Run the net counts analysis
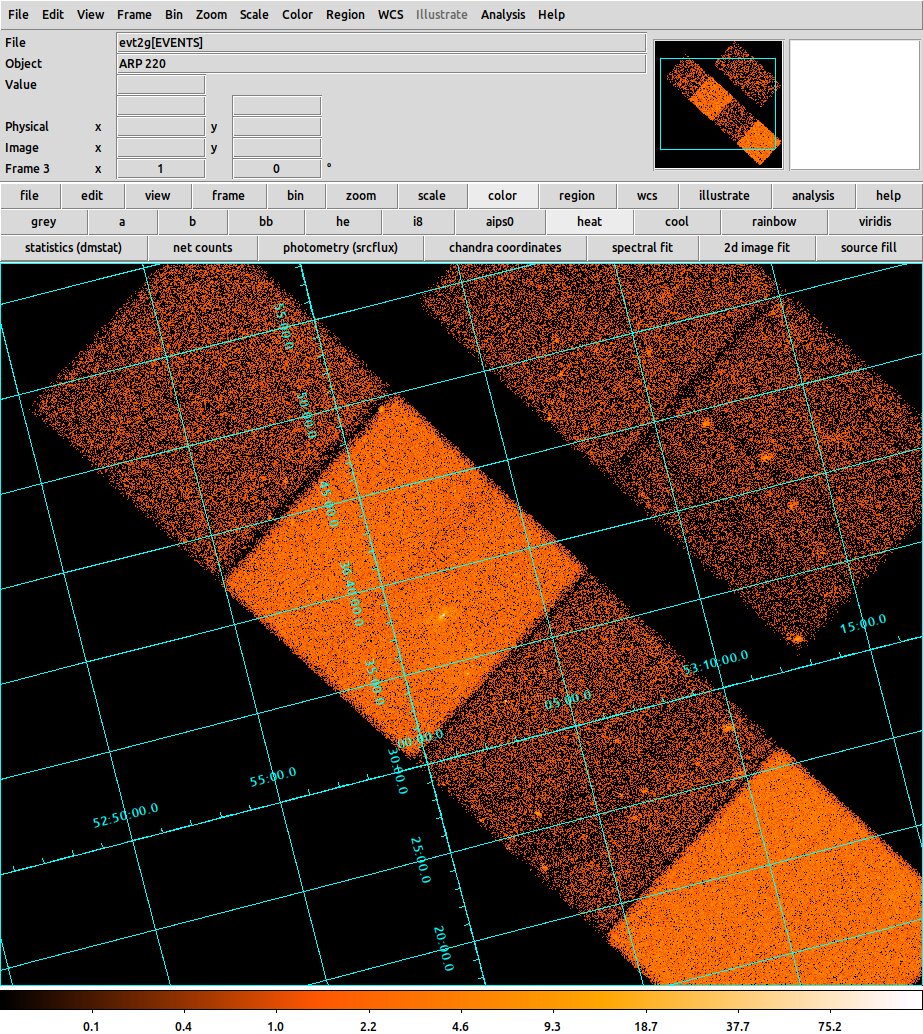Screen dimensions: 923x1034 pos(202,248)
